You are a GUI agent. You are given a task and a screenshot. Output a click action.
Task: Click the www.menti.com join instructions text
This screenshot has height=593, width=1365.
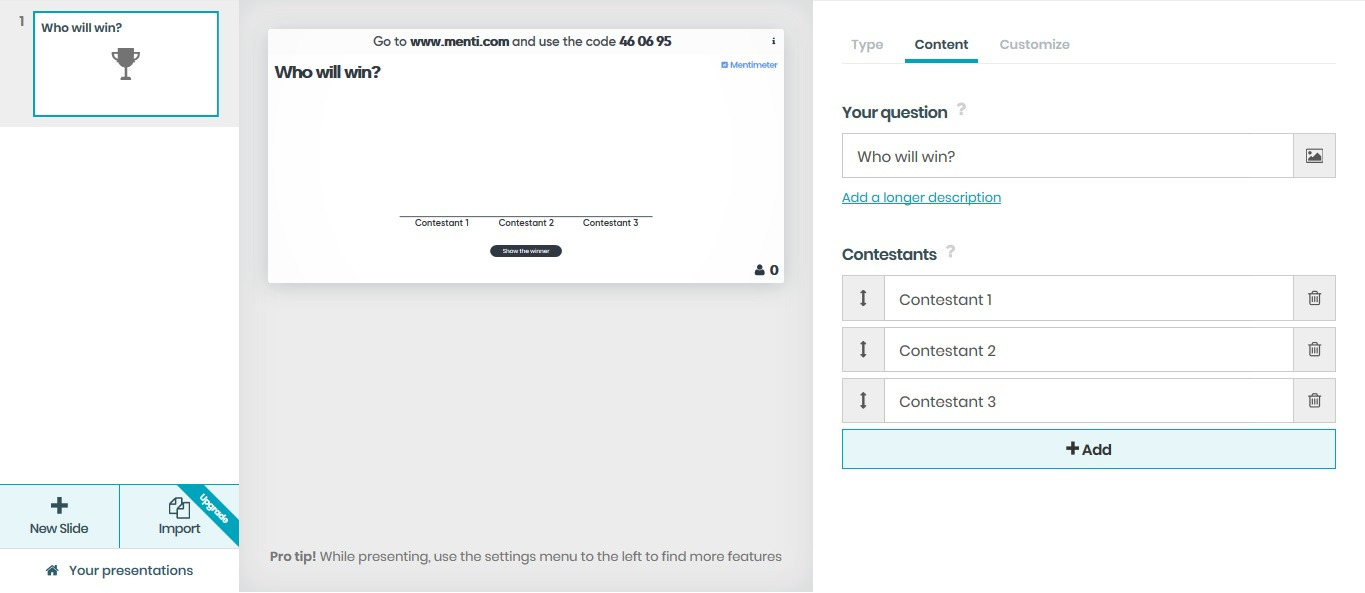522,41
